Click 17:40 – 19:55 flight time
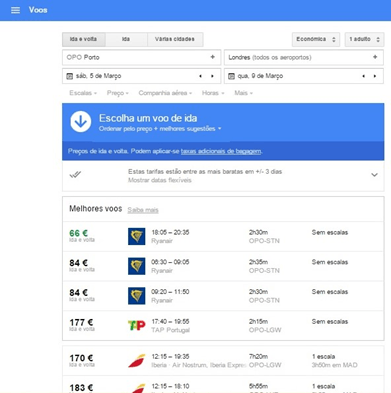 click(x=170, y=322)
